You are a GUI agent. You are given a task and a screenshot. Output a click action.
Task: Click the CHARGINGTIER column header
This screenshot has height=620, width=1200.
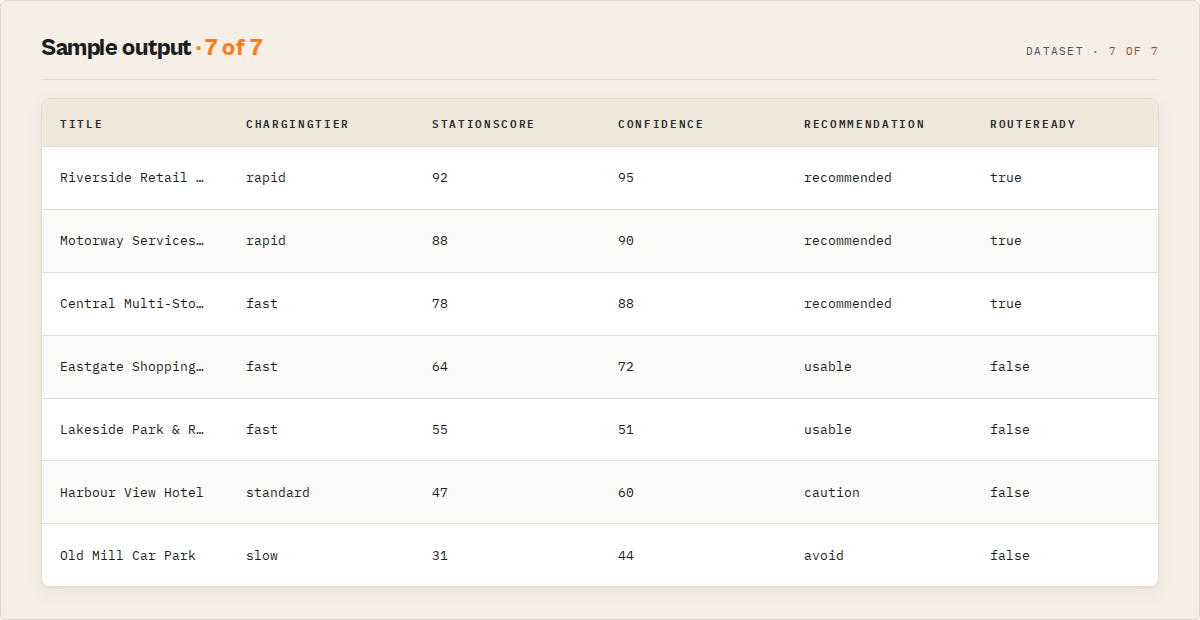tap(297, 124)
